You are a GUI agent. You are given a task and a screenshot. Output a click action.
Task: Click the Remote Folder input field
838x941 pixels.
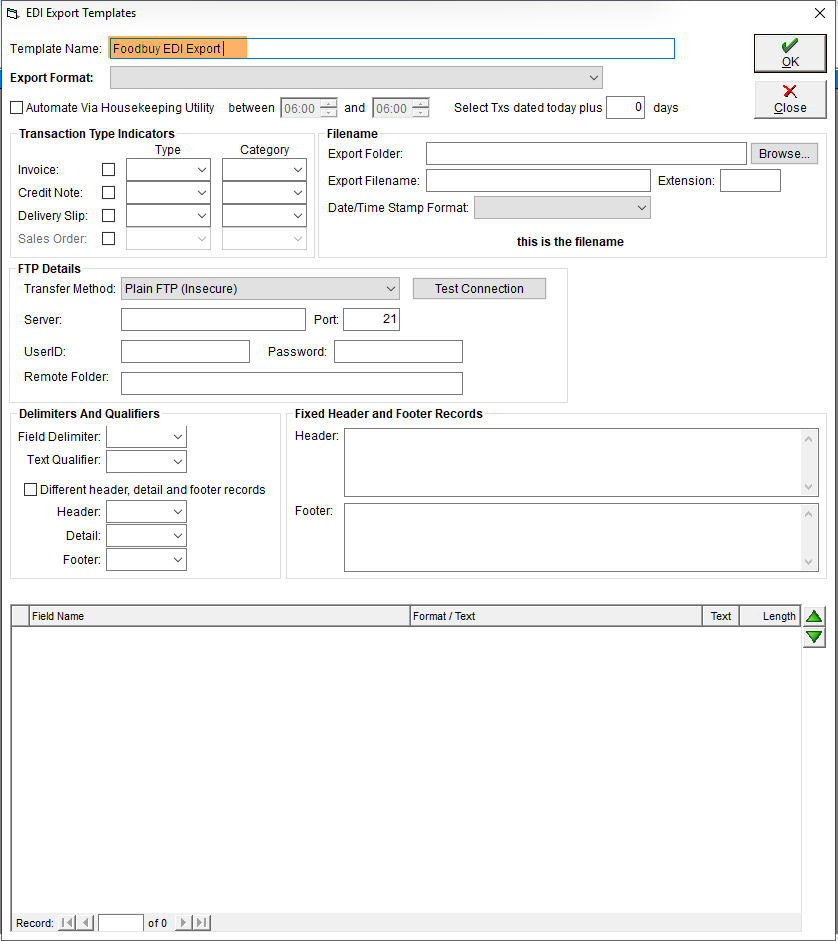[292, 383]
